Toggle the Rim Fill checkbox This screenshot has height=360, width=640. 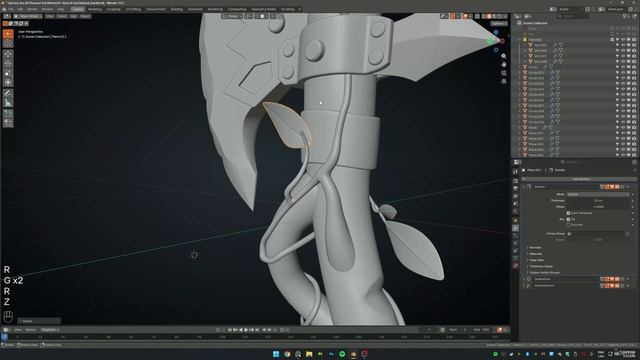point(568,219)
